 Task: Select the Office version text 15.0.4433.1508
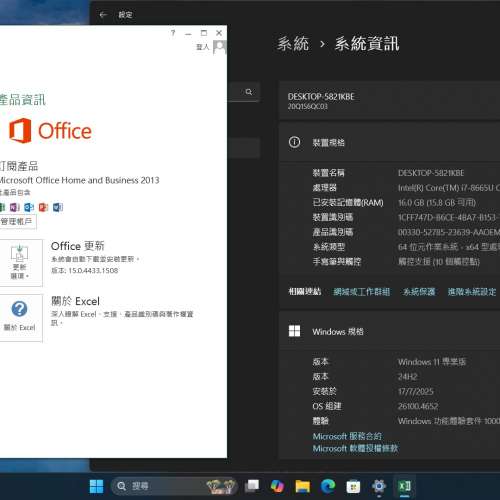(x=93, y=270)
